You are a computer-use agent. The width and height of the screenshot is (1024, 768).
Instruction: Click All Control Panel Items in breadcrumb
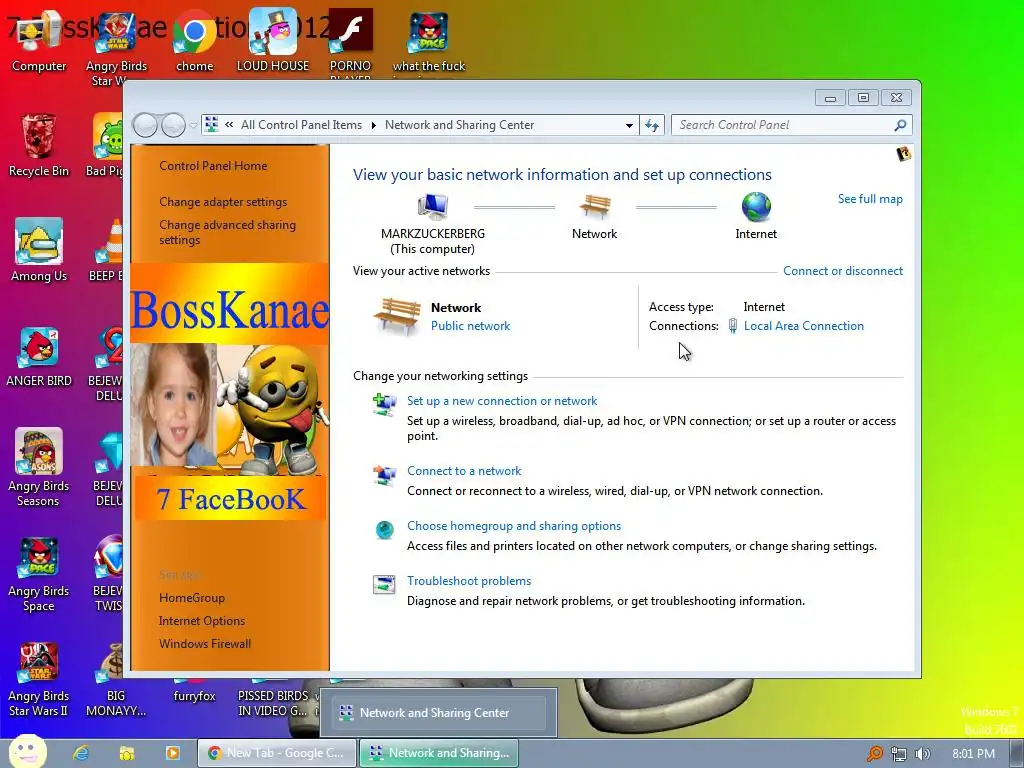point(301,125)
